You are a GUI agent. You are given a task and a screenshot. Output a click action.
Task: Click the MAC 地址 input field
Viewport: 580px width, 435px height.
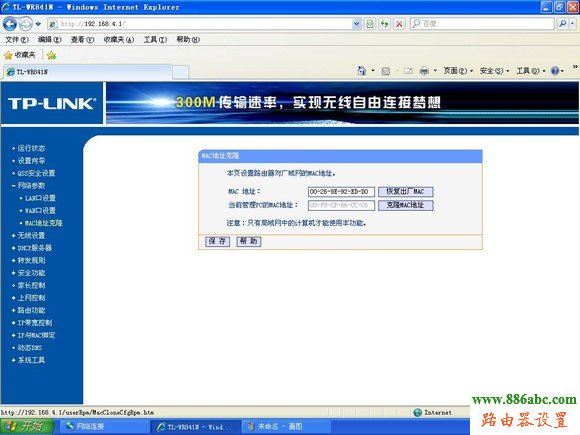[x=341, y=192]
